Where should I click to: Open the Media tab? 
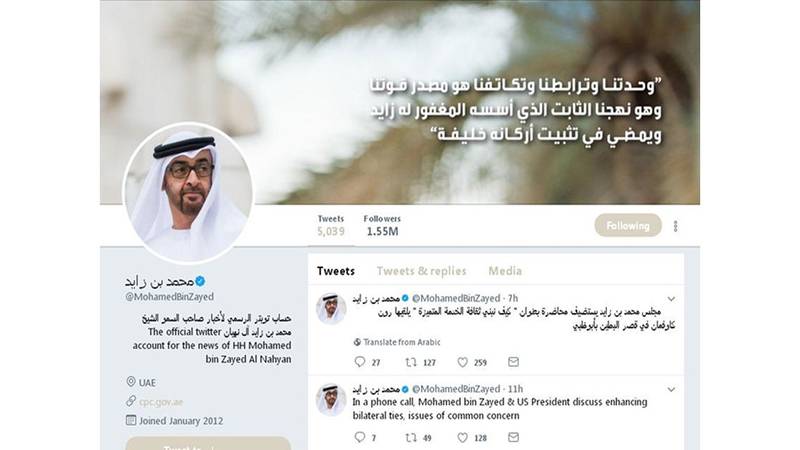(505, 271)
